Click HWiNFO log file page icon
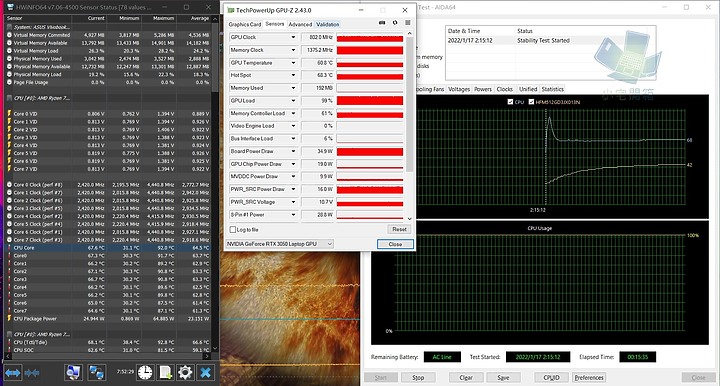 tap(165, 372)
